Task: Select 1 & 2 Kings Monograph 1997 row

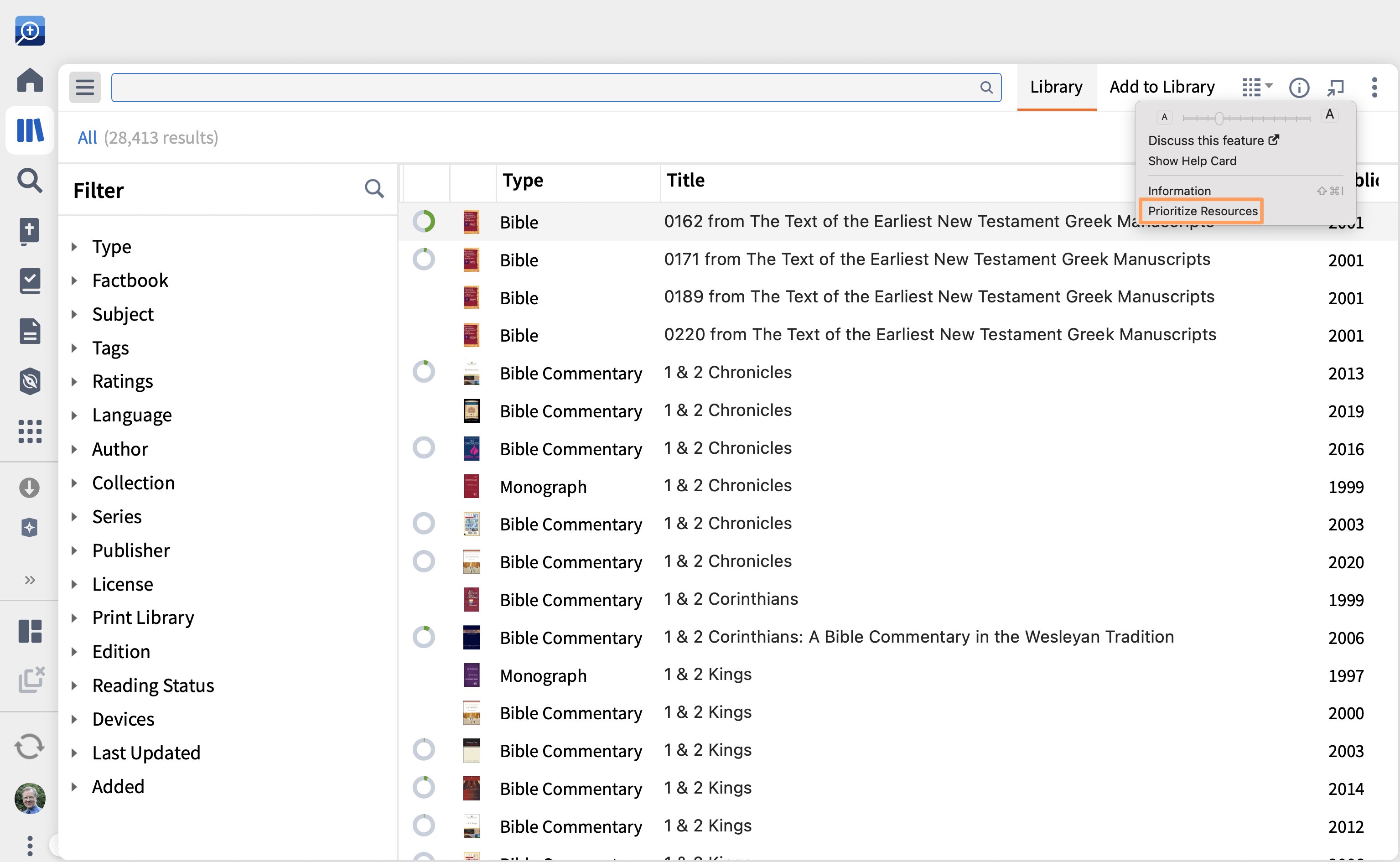Action: [x=899, y=675]
